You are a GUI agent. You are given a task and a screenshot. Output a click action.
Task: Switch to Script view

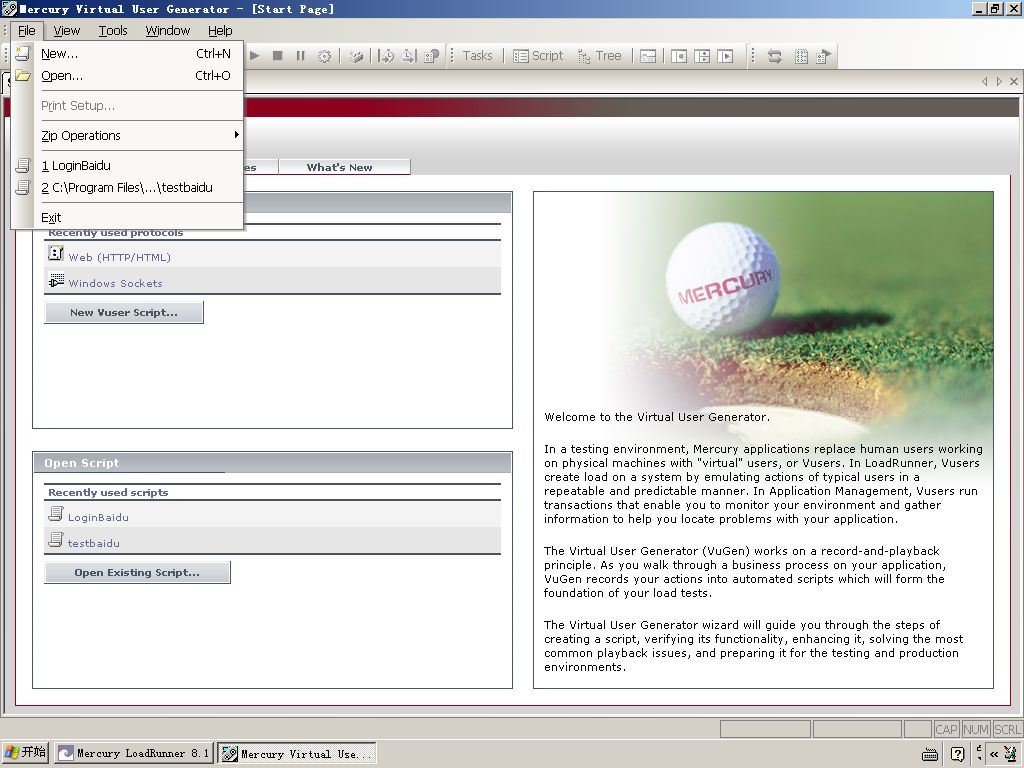coord(539,56)
